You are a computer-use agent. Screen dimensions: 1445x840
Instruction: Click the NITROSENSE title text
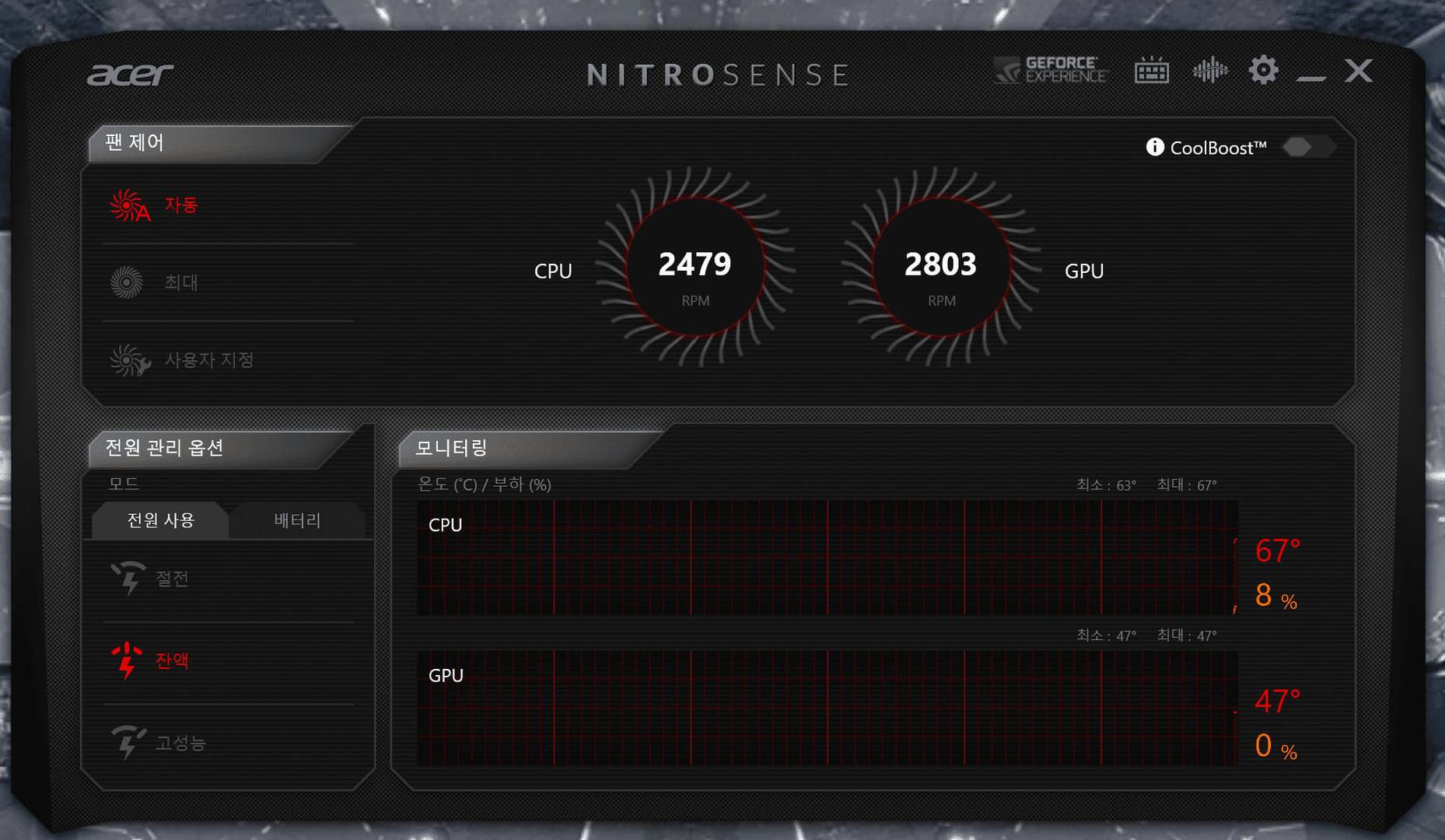click(718, 75)
